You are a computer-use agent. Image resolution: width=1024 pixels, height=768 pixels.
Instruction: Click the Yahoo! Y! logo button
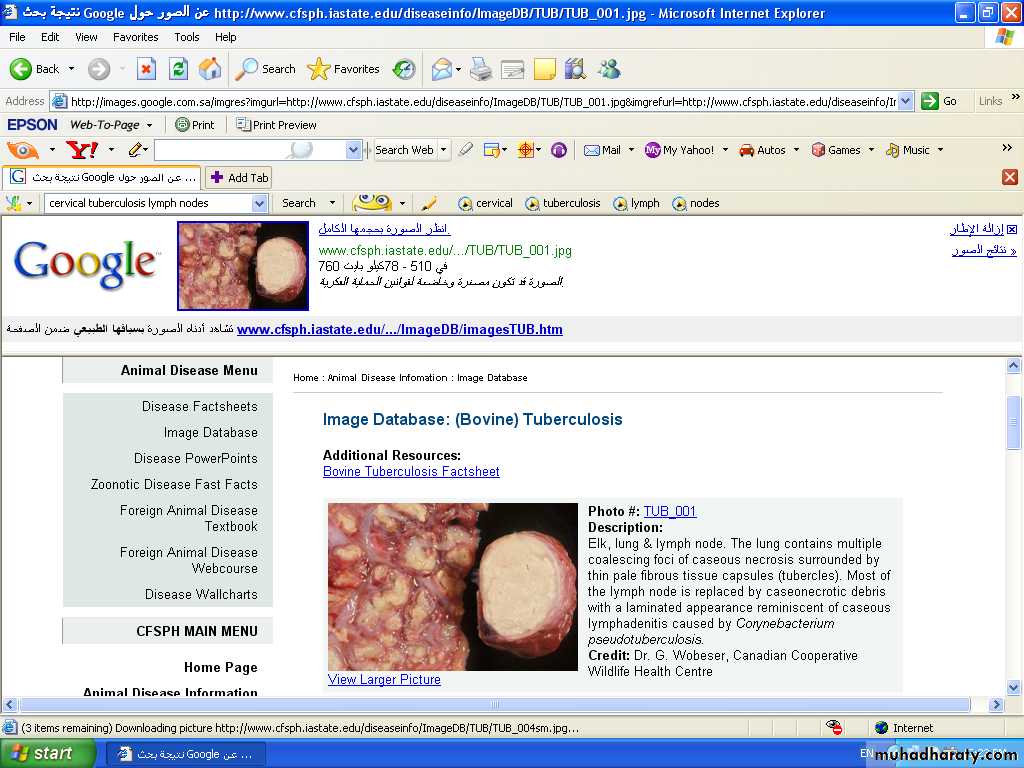(x=81, y=150)
